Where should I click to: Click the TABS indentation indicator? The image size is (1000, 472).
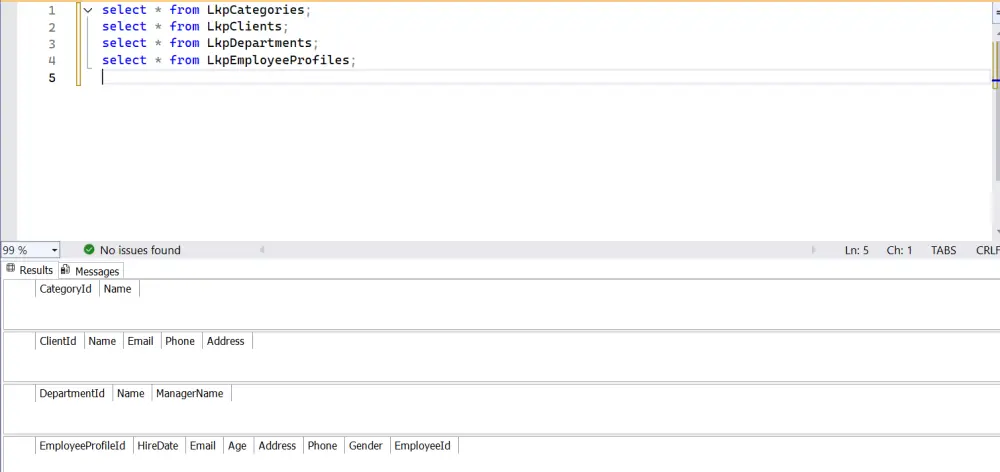943,251
